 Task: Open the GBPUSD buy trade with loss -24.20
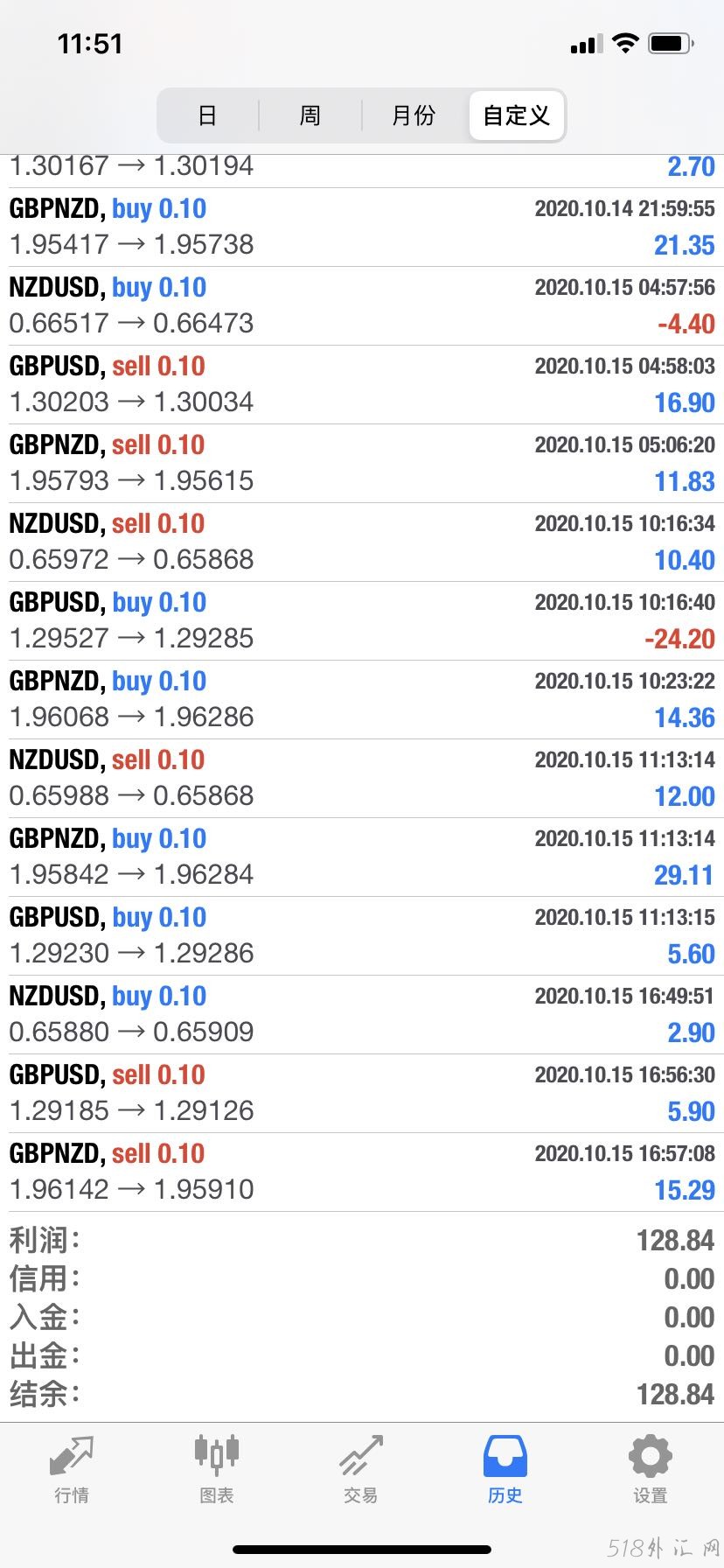click(x=362, y=621)
